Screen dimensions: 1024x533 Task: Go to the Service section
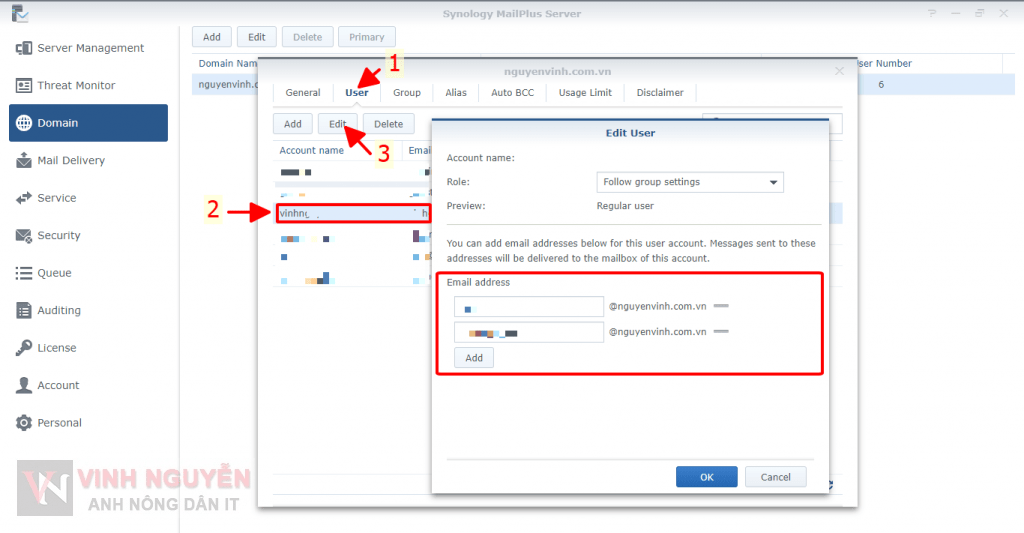pyautogui.click(x=56, y=198)
